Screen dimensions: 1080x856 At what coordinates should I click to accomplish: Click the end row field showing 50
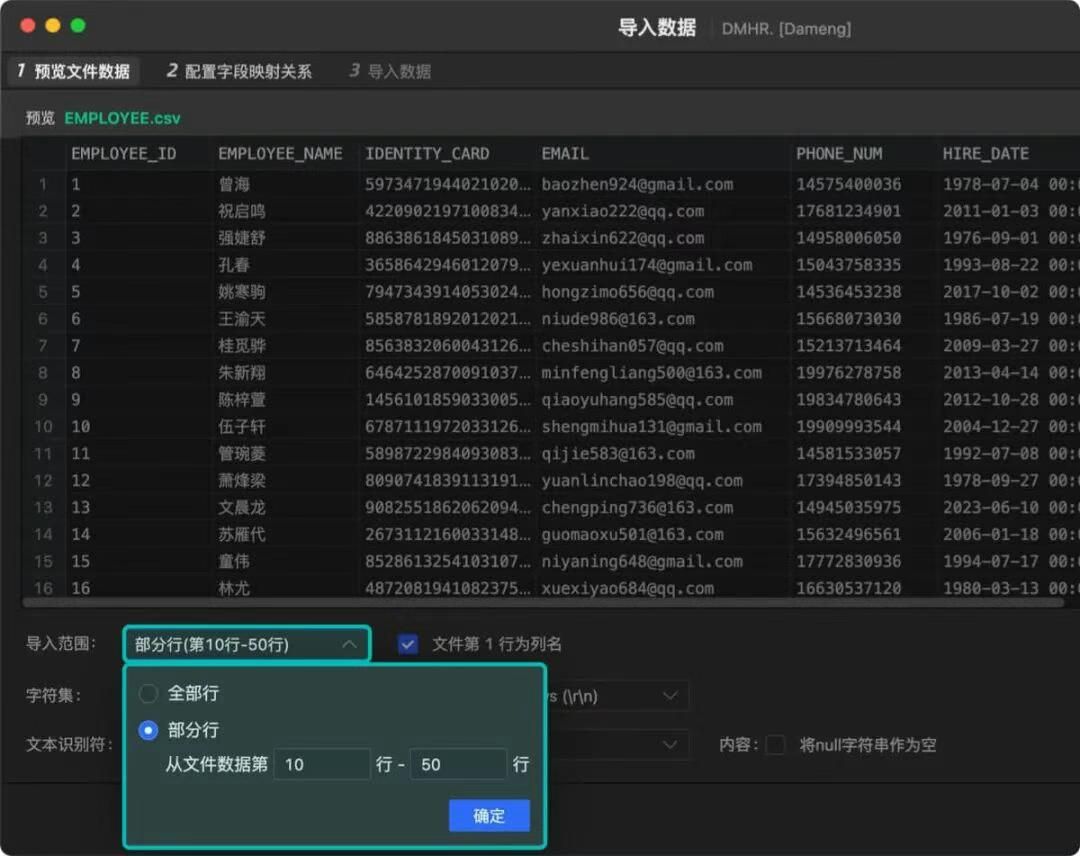458,764
